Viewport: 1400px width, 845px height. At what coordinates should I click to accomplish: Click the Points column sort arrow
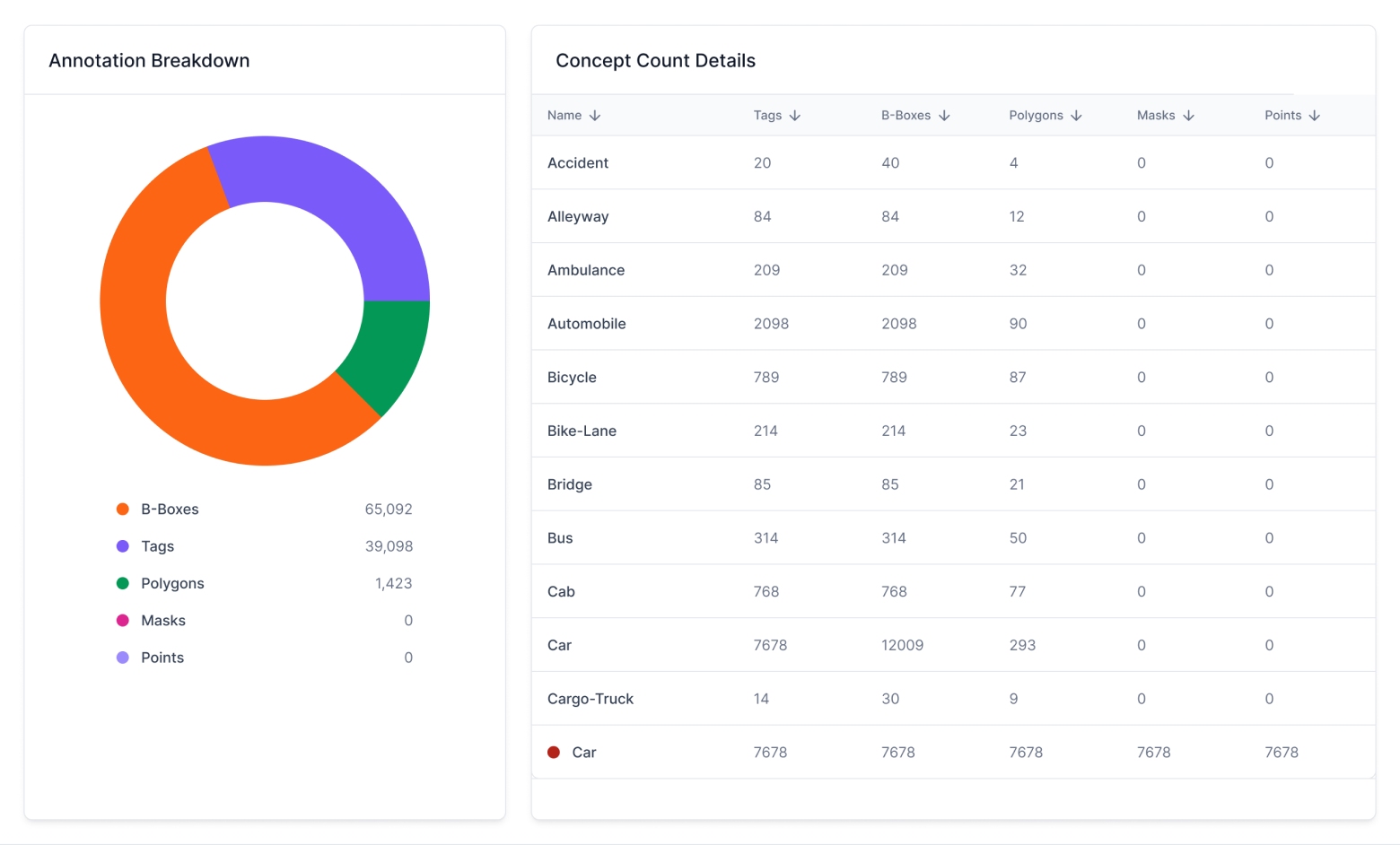[1315, 116]
